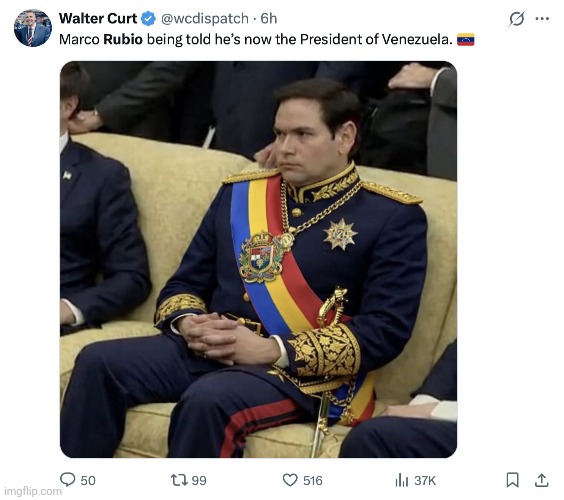Open Walter Curt display name link
The height and width of the screenshot is (500, 564).
pos(98,18)
